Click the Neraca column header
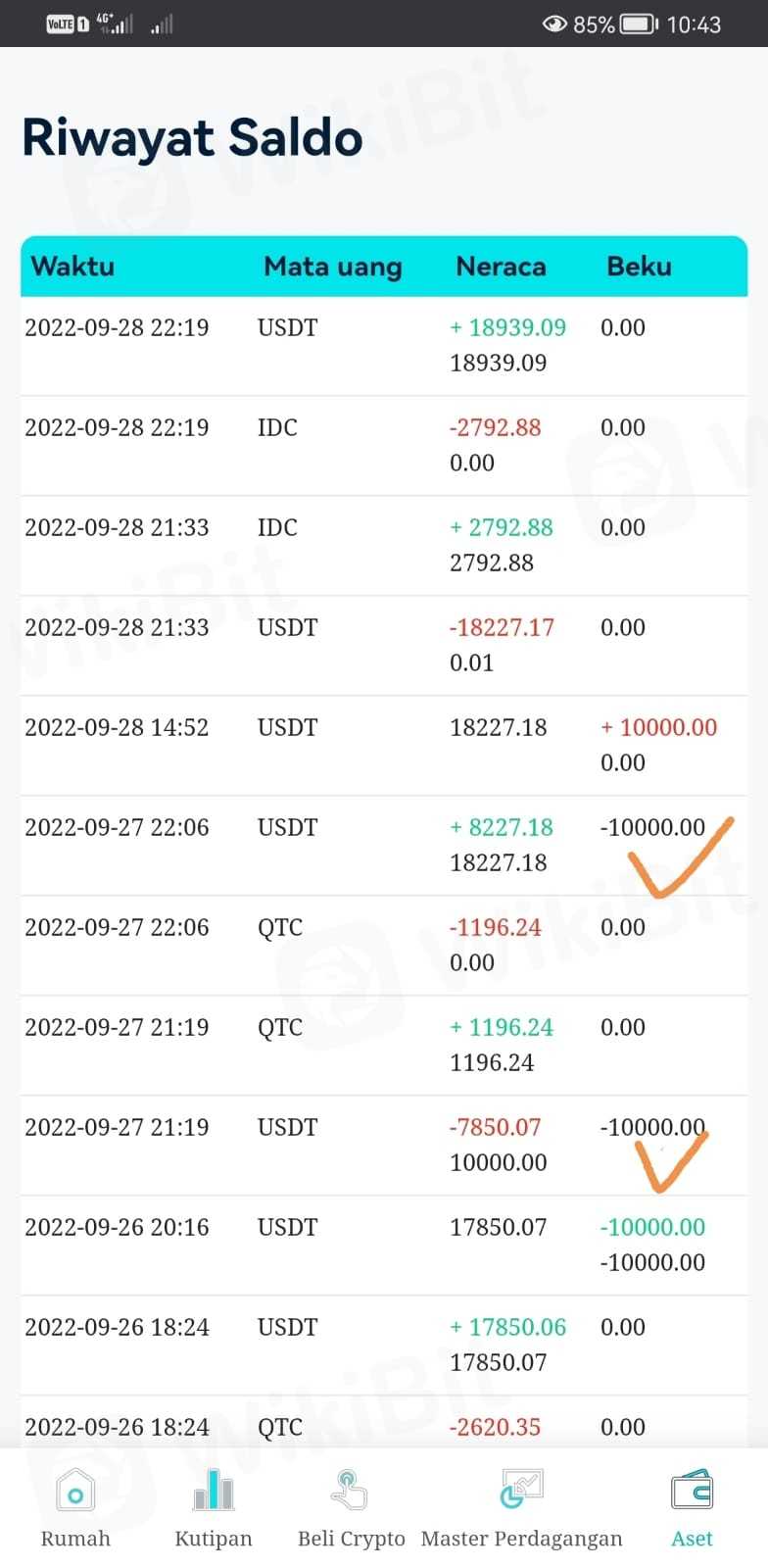The height and width of the screenshot is (1568, 768). (x=501, y=267)
